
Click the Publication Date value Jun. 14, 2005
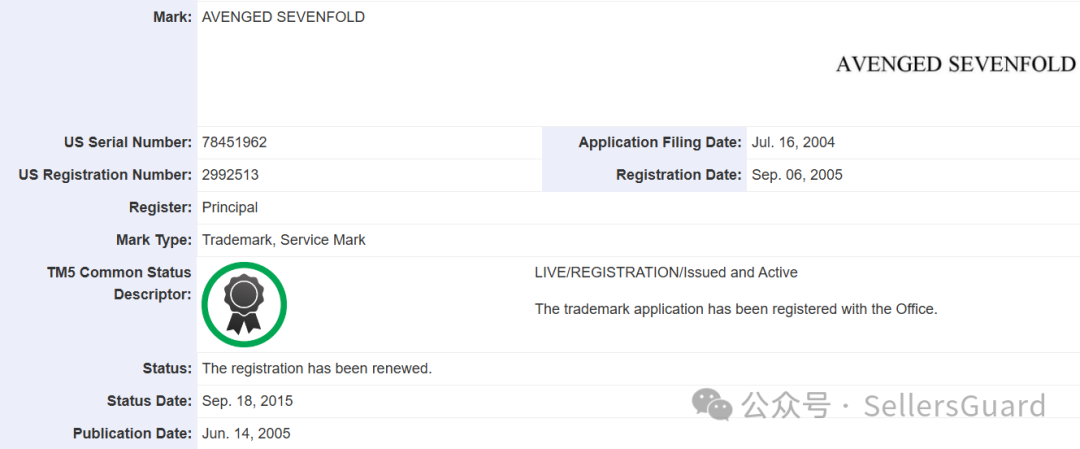click(246, 434)
